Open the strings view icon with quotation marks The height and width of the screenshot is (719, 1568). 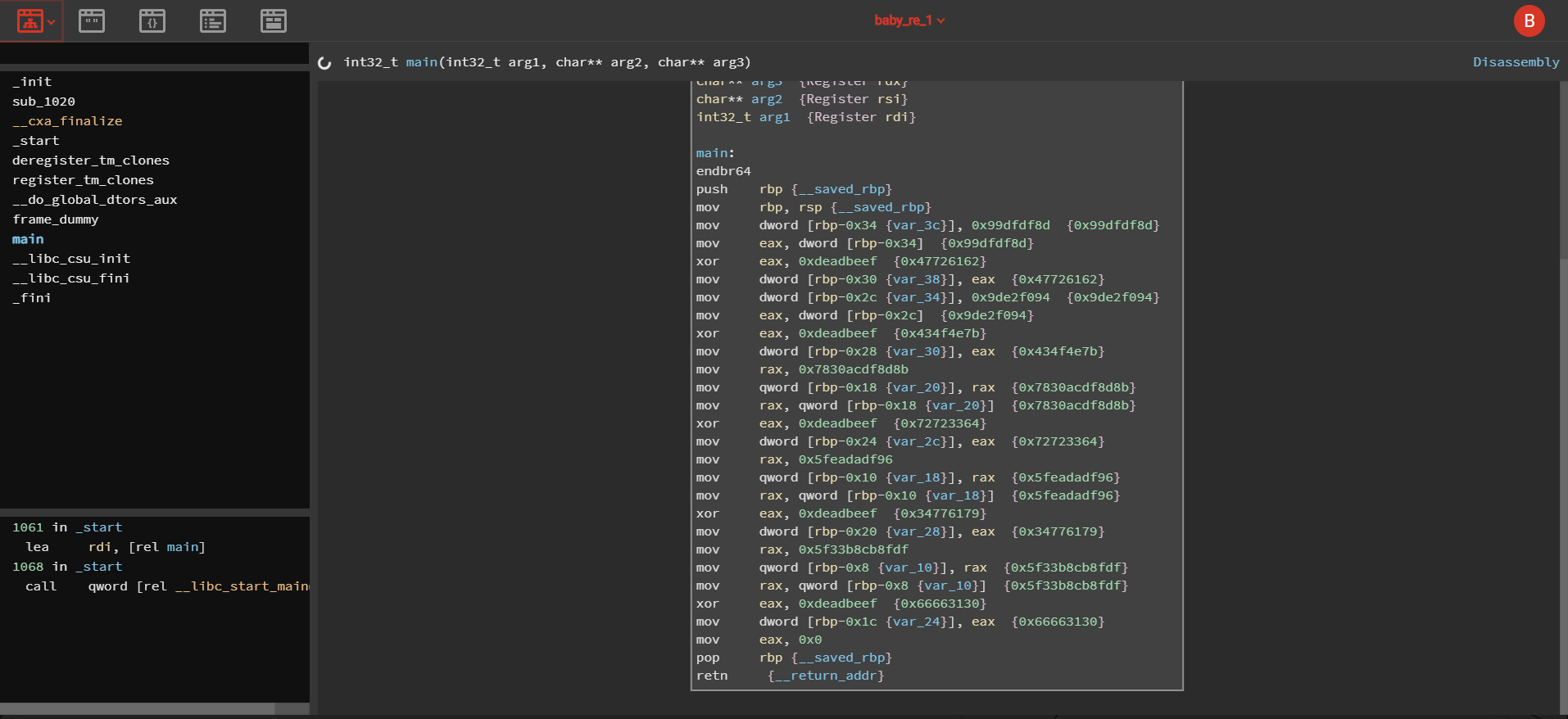(x=92, y=21)
